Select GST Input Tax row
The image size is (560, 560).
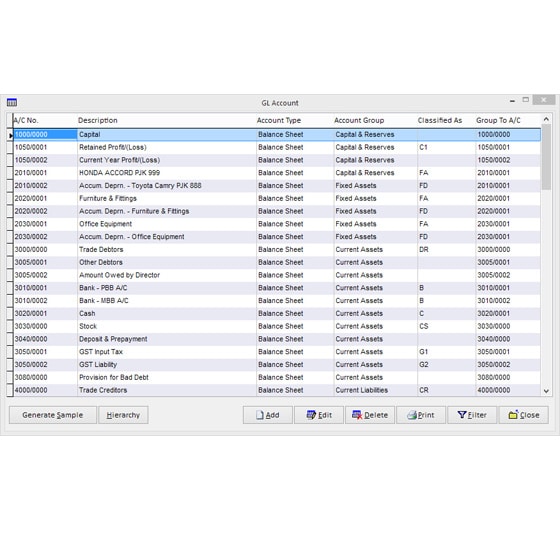coord(277,352)
